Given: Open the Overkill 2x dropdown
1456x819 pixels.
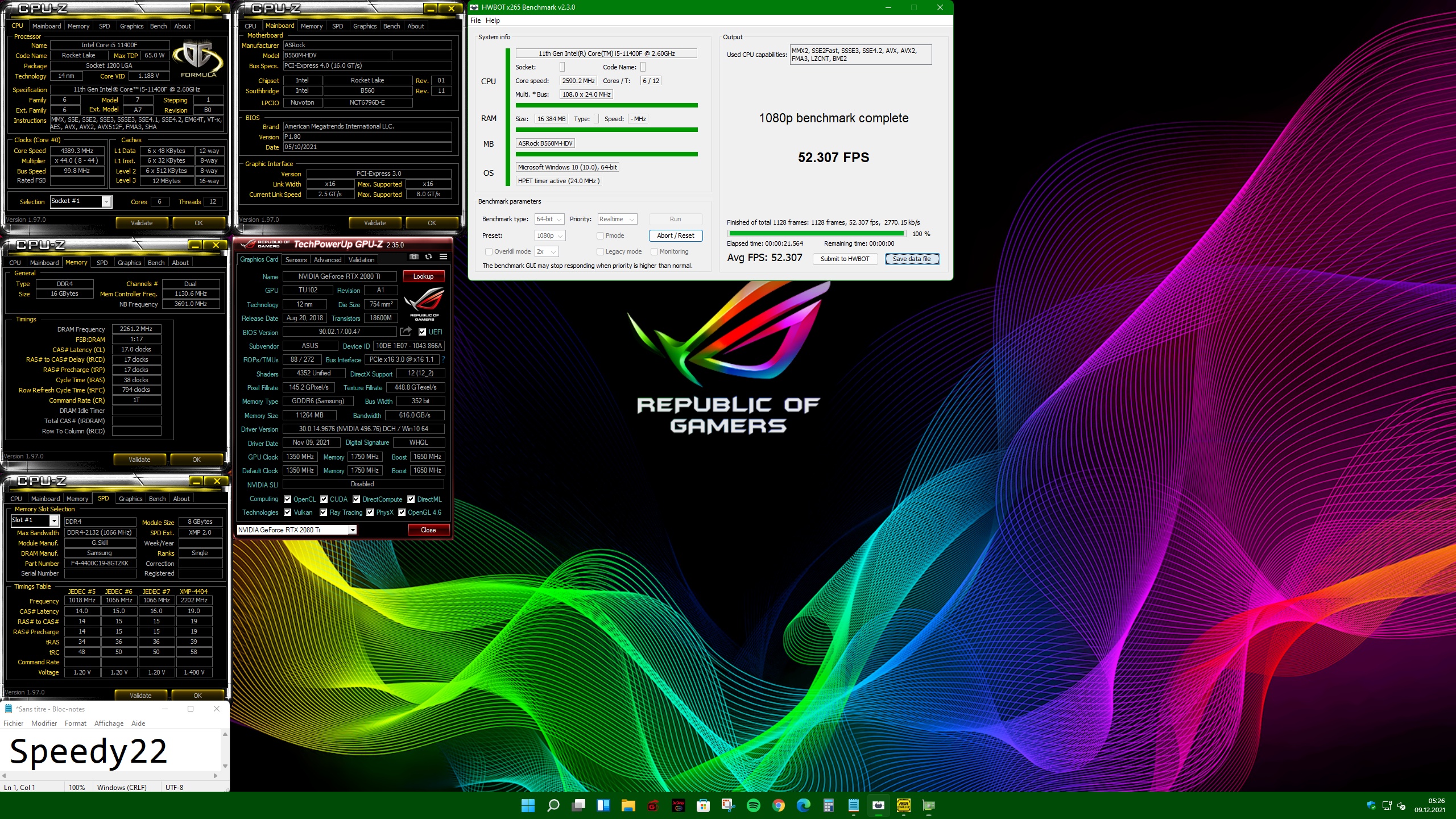Looking at the screenshot, I should [547, 251].
